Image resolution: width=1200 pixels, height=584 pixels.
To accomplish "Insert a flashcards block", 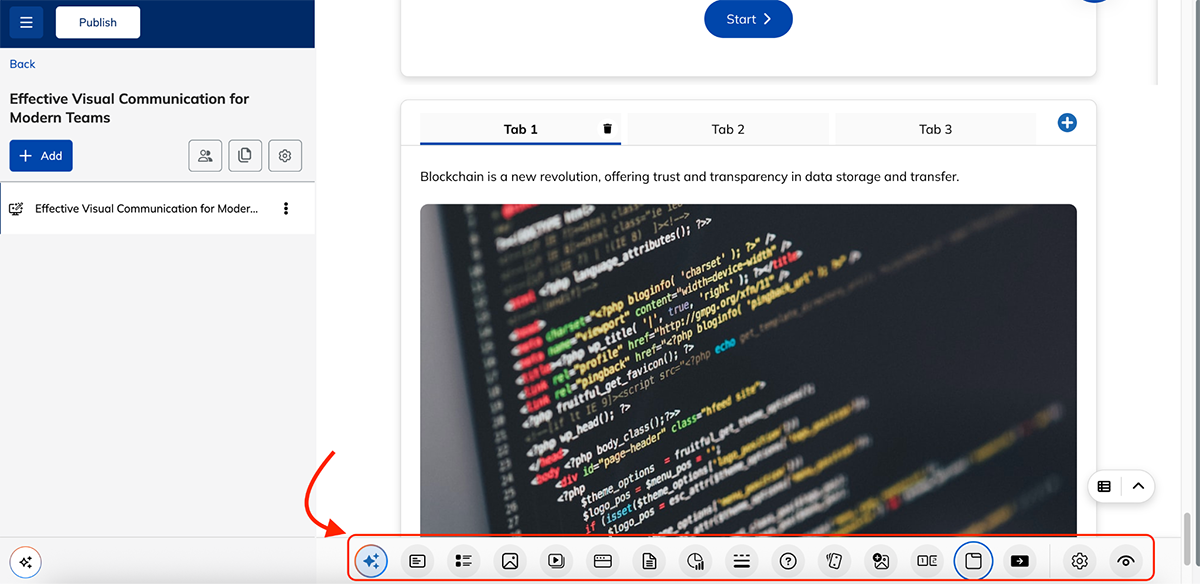I will 834,561.
